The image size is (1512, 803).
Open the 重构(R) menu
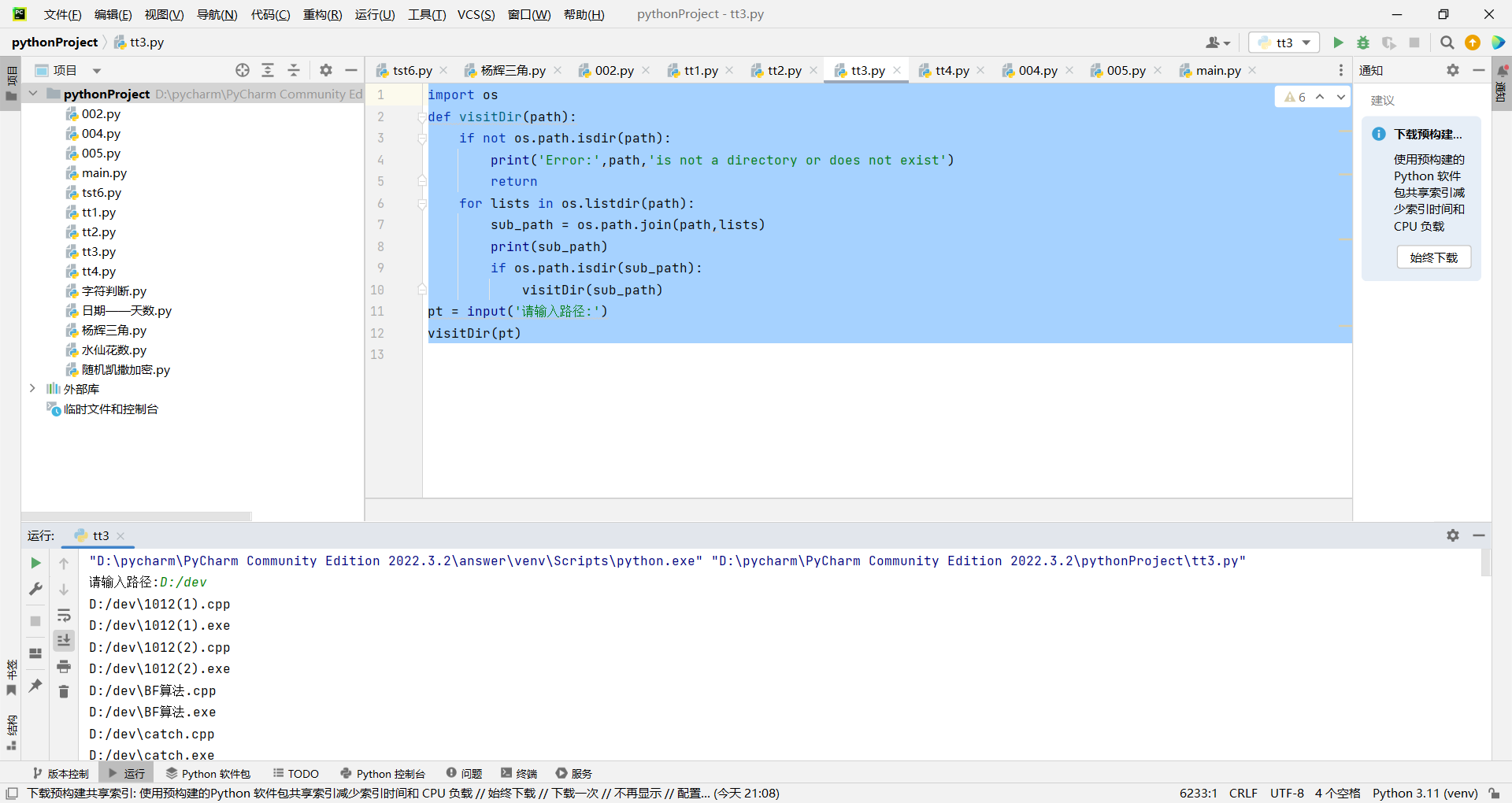pos(322,14)
